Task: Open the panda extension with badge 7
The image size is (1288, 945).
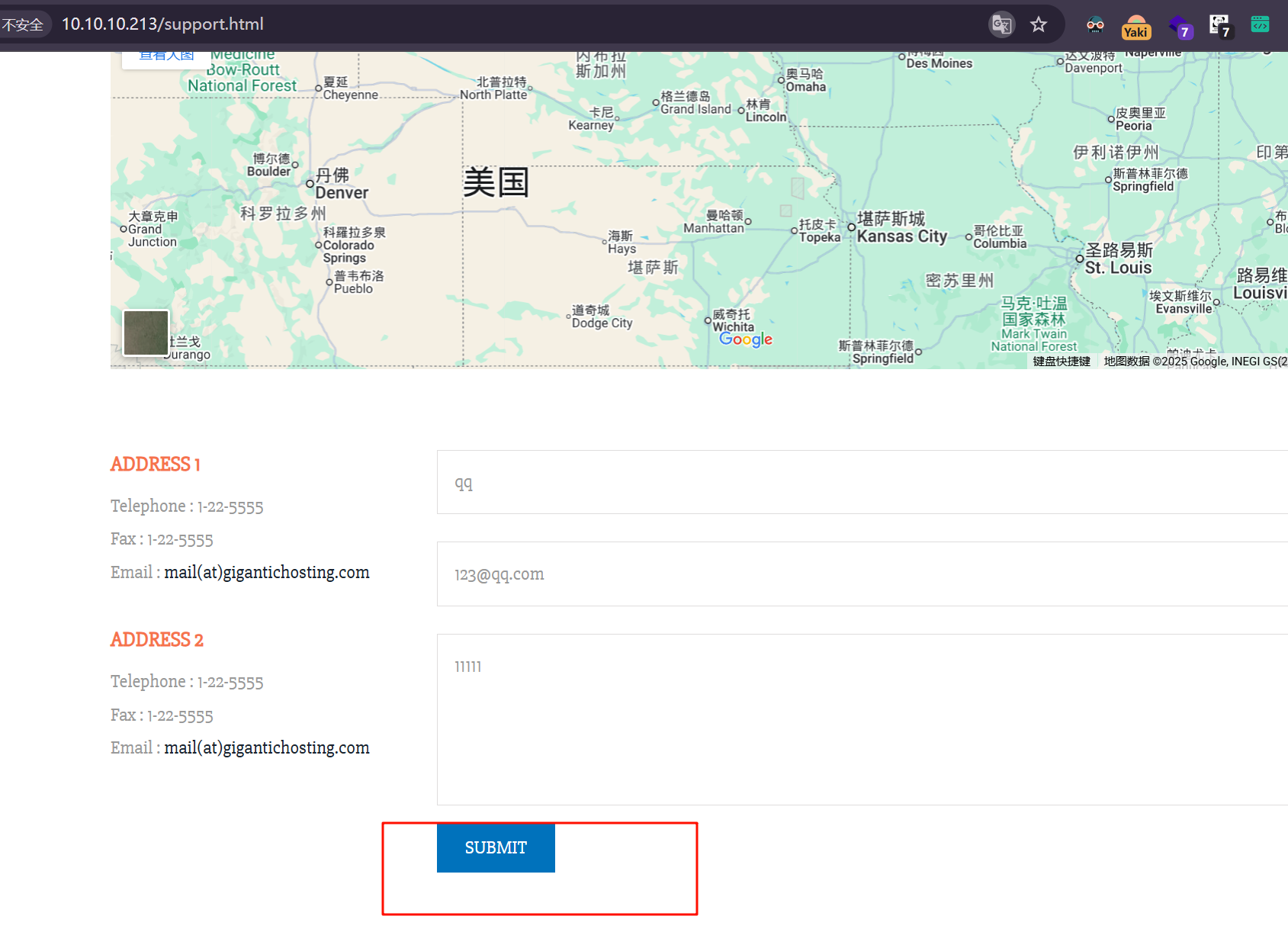Action: [1219, 25]
